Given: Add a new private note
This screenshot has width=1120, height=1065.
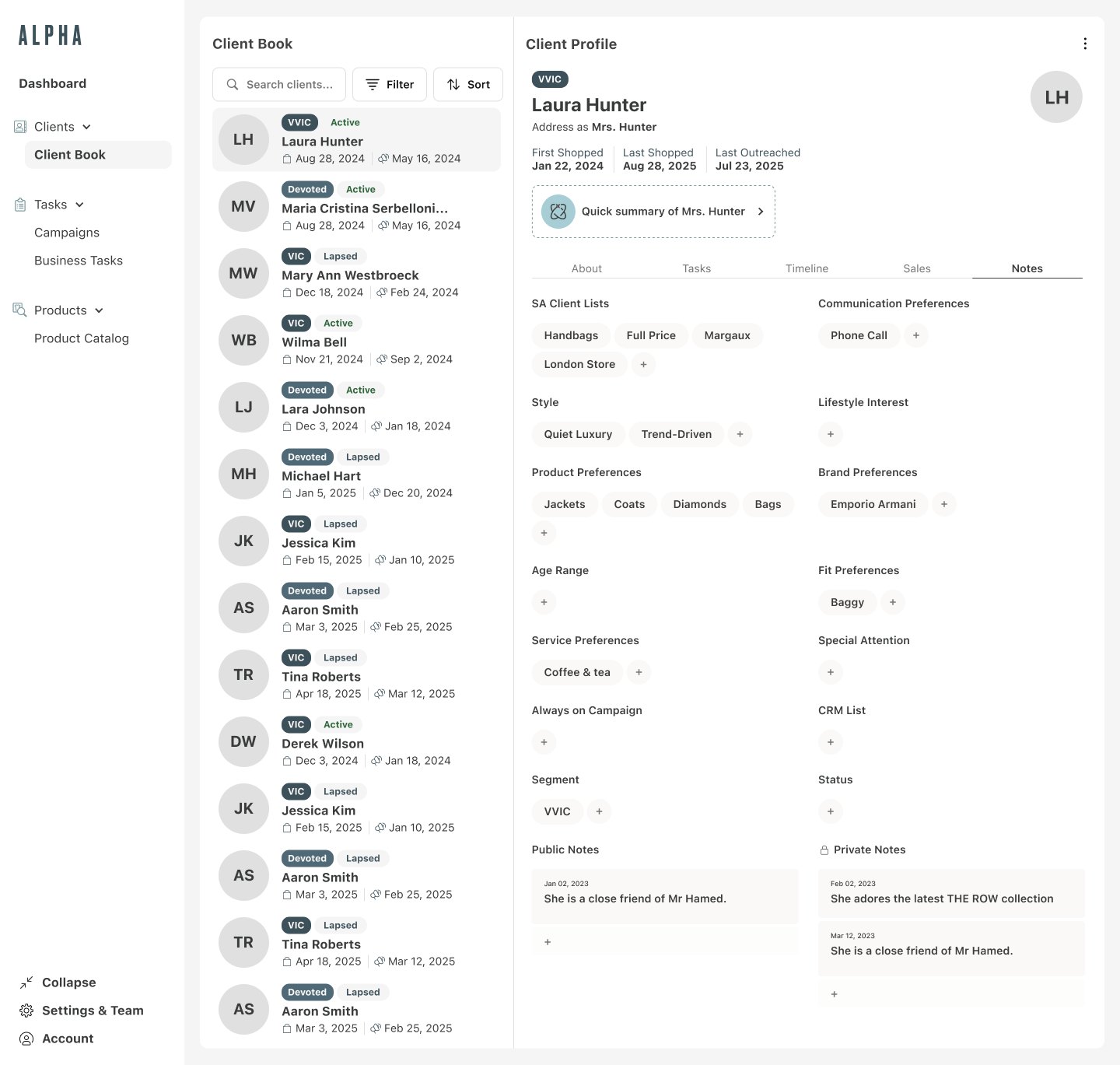Looking at the screenshot, I should pos(951,994).
